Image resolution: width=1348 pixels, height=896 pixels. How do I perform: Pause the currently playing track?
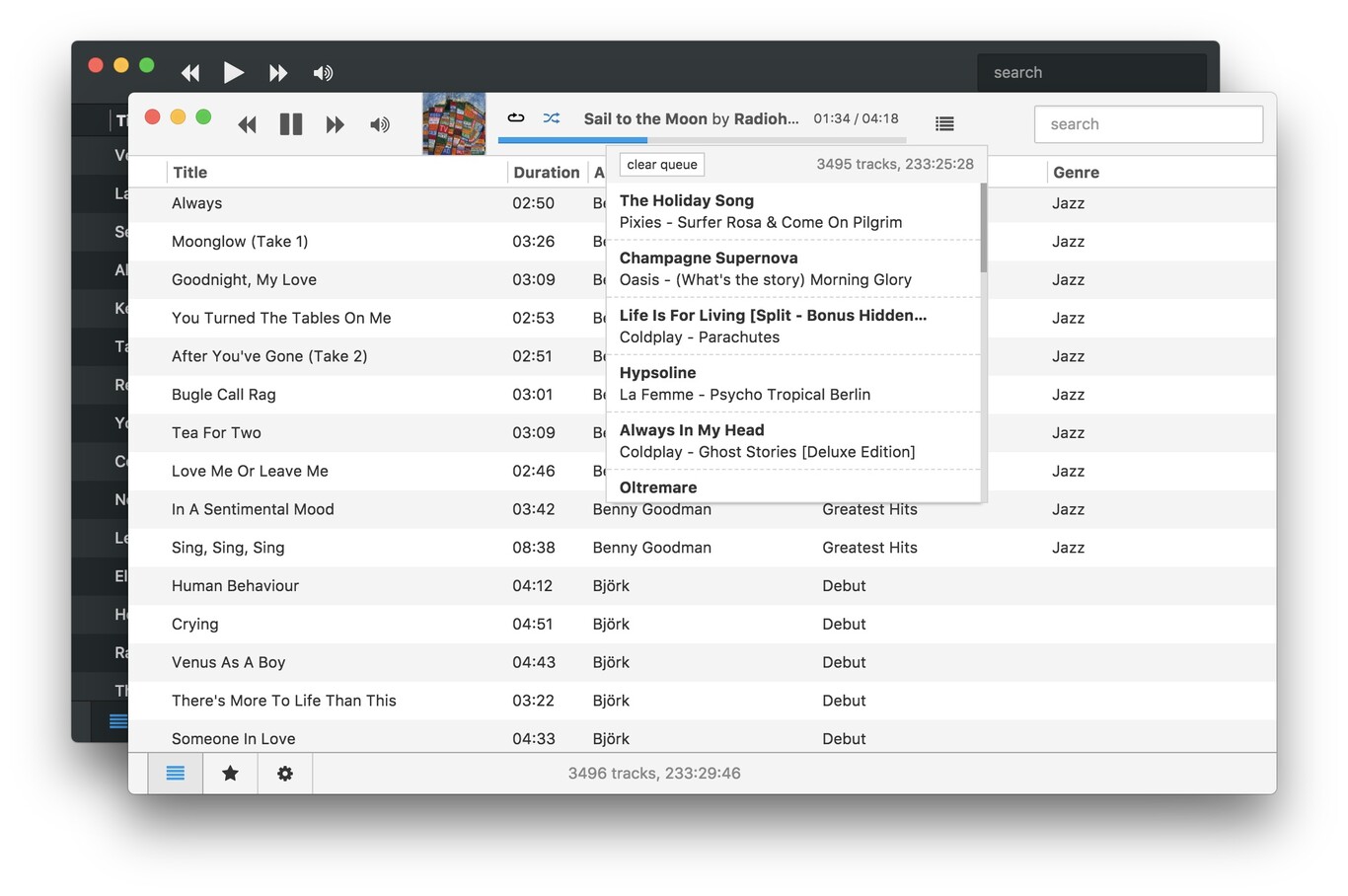(291, 123)
